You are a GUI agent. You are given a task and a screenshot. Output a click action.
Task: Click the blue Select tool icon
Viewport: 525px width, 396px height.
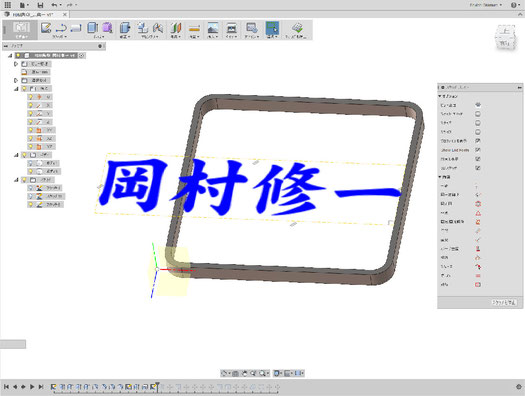click(x=272, y=28)
